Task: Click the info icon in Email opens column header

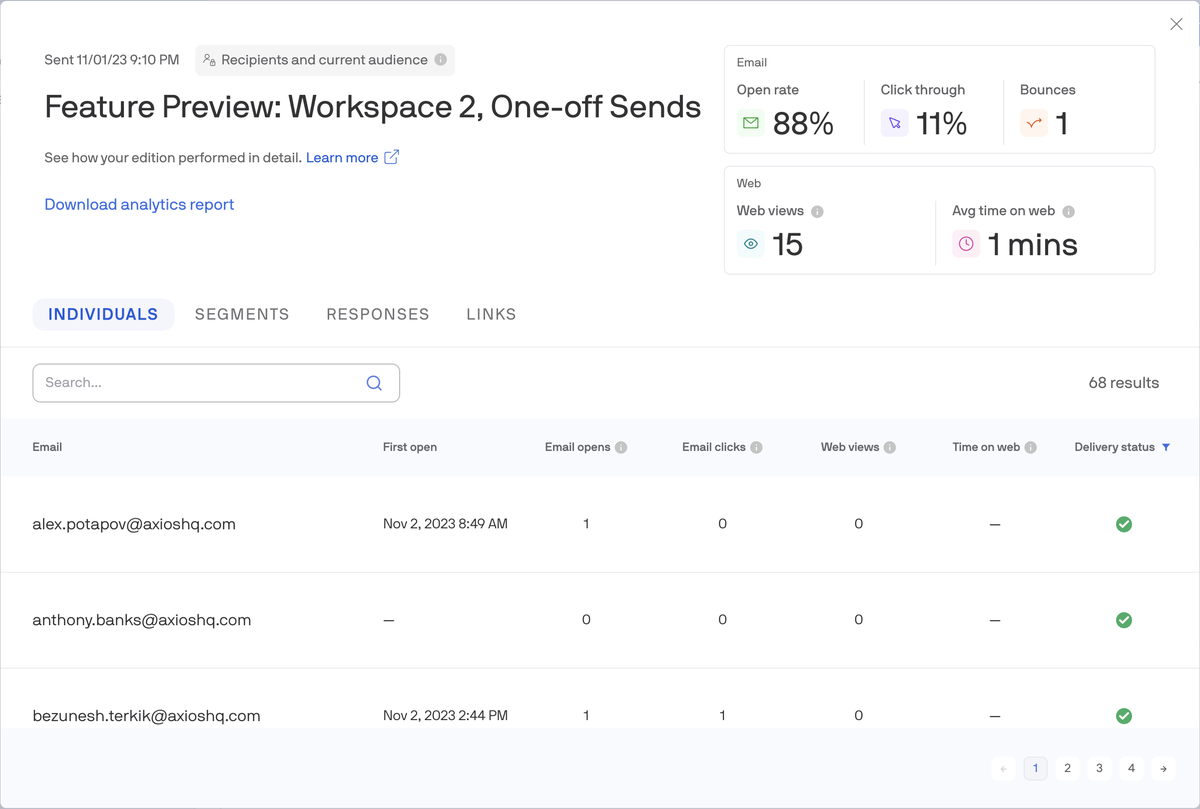Action: (x=621, y=448)
